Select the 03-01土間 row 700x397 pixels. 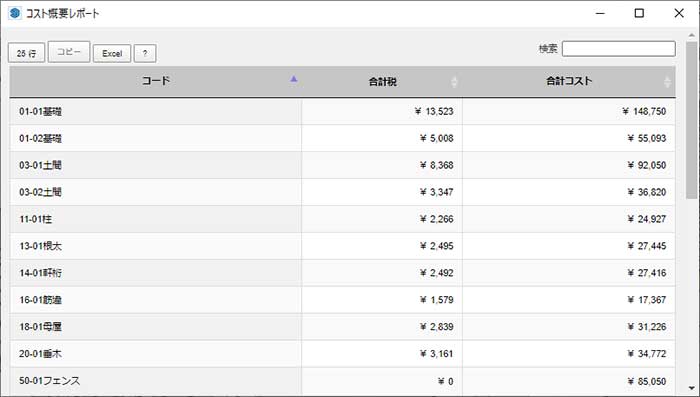342,165
